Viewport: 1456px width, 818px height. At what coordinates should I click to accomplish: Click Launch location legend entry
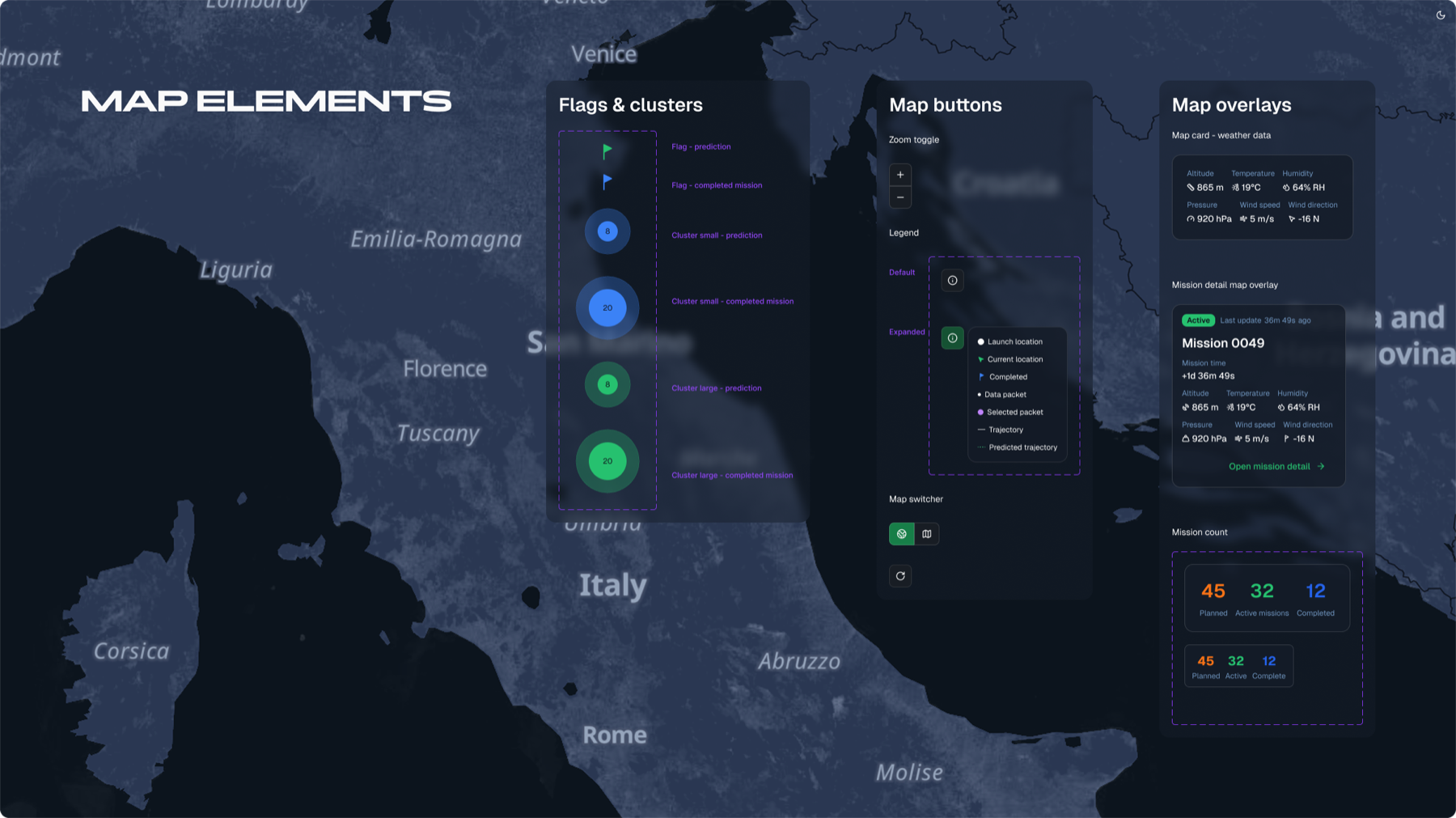(1009, 341)
